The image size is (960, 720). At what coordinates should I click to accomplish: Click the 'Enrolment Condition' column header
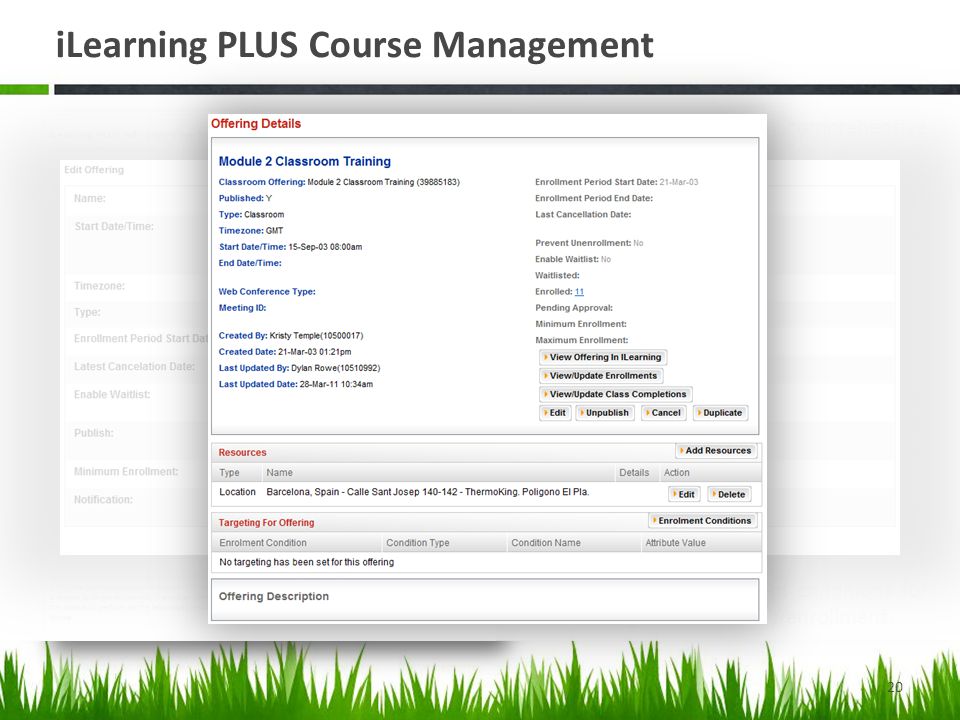click(x=263, y=542)
